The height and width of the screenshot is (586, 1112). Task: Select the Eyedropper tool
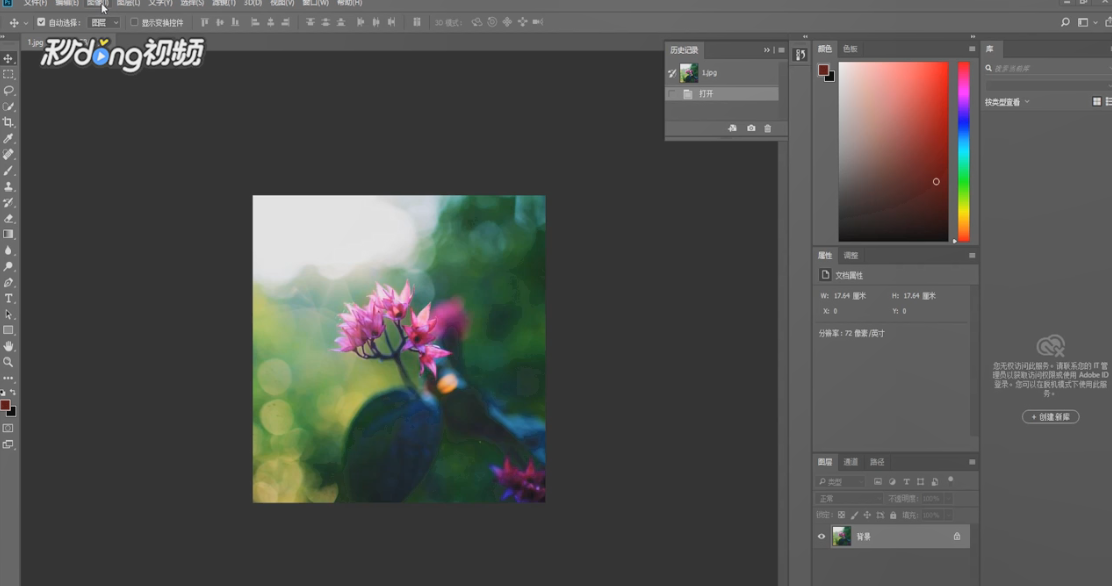click(x=9, y=138)
